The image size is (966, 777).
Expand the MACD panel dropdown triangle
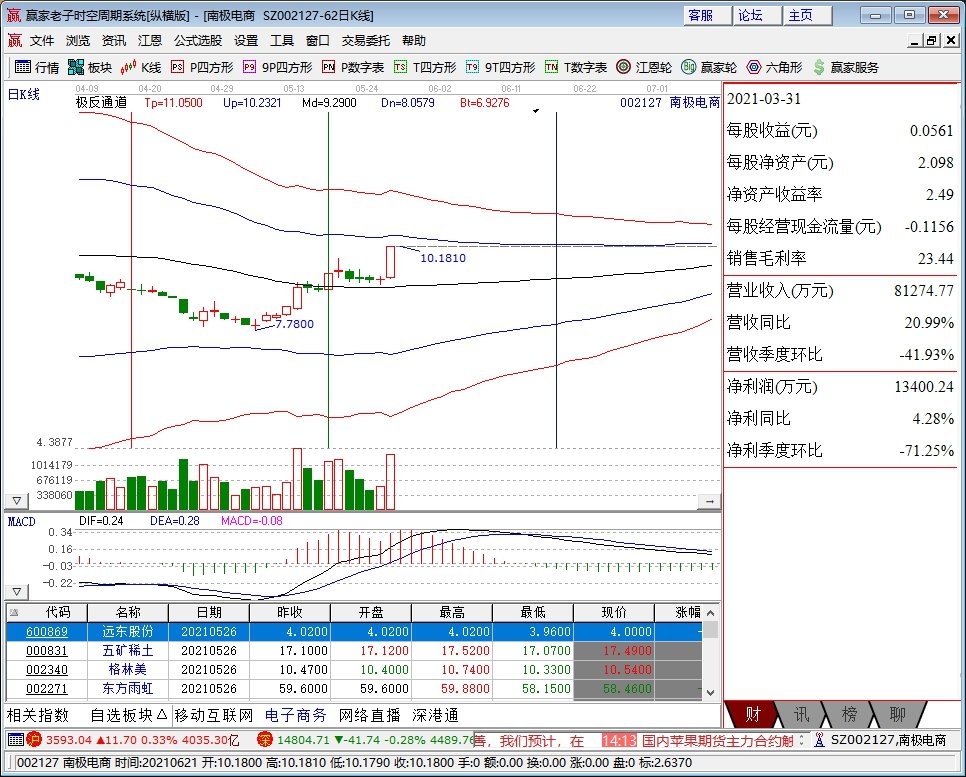click(x=17, y=592)
